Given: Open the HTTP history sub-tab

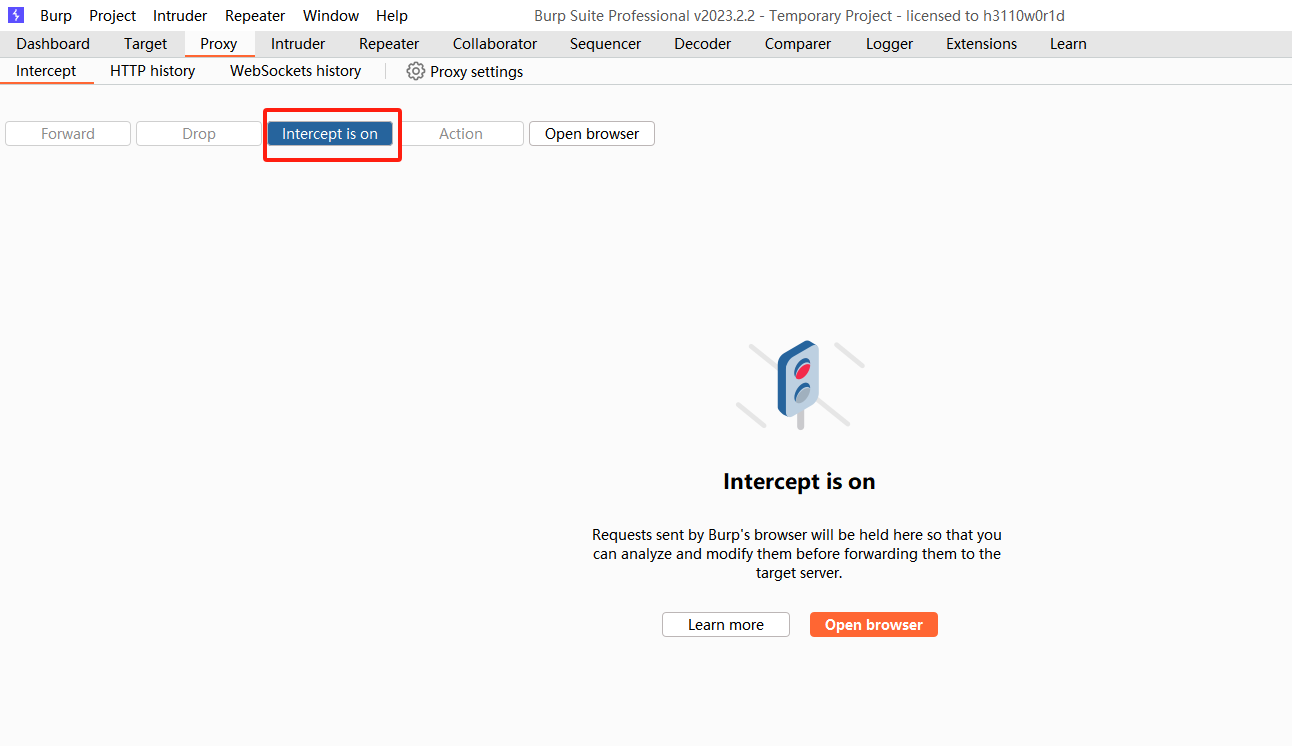Looking at the screenshot, I should coord(152,71).
